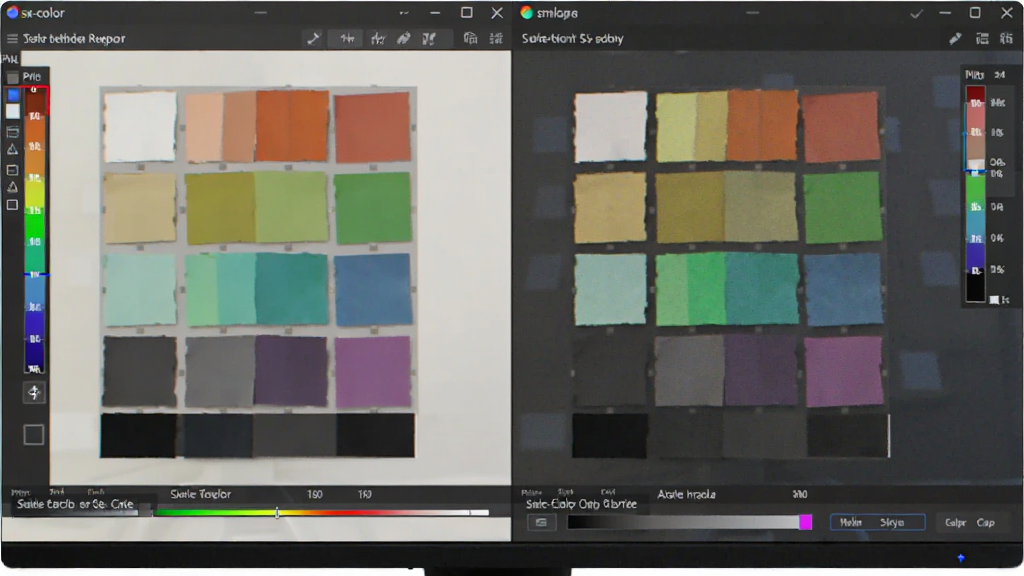Viewport: 1024px width, 576px height.
Task: Click the vertical color scale in smlogs panel
Action: click(x=975, y=194)
